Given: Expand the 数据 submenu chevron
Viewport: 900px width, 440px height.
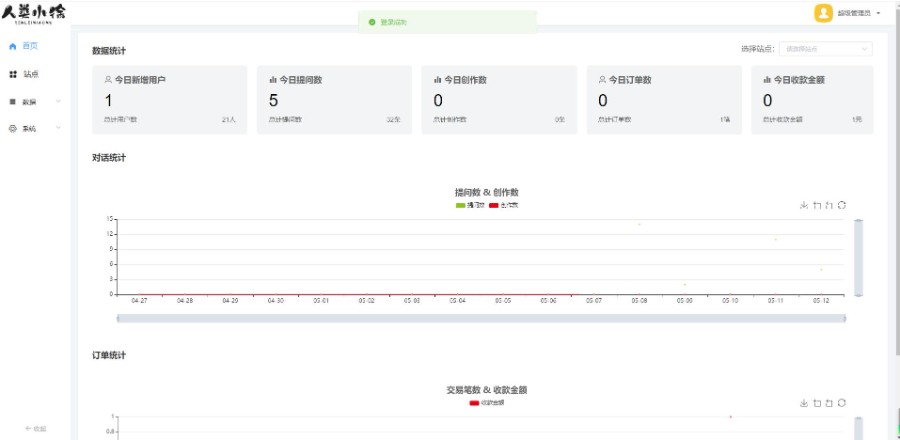Looking at the screenshot, I should [58, 102].
